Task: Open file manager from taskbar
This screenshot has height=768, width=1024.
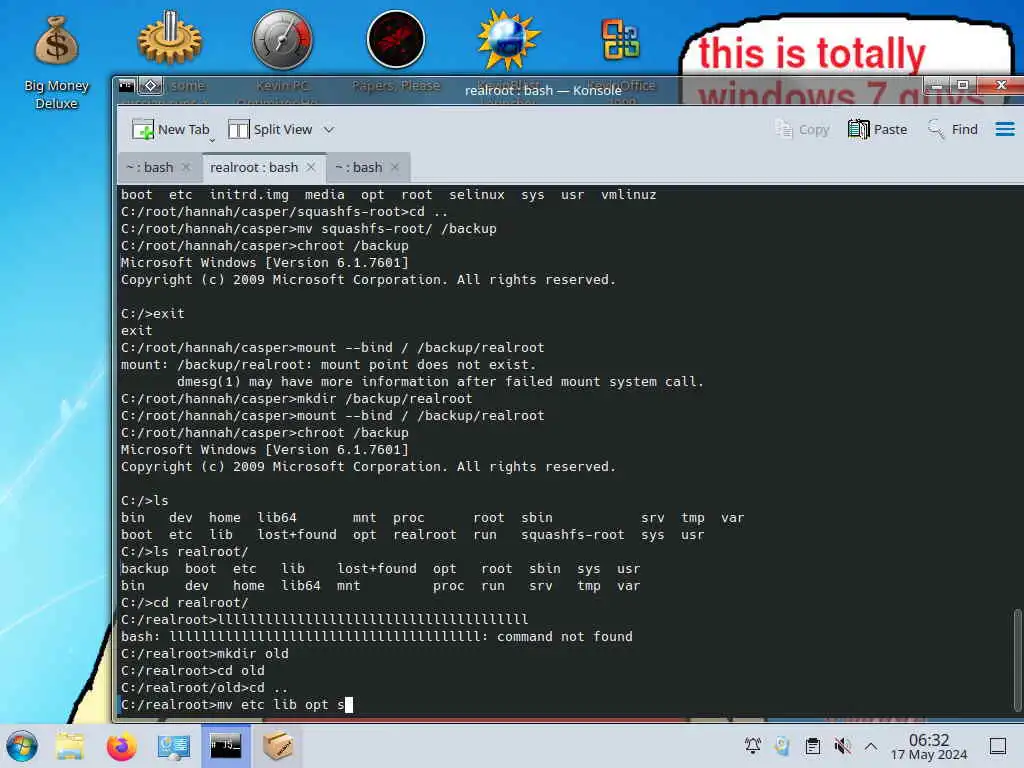Action: [70, 746]
